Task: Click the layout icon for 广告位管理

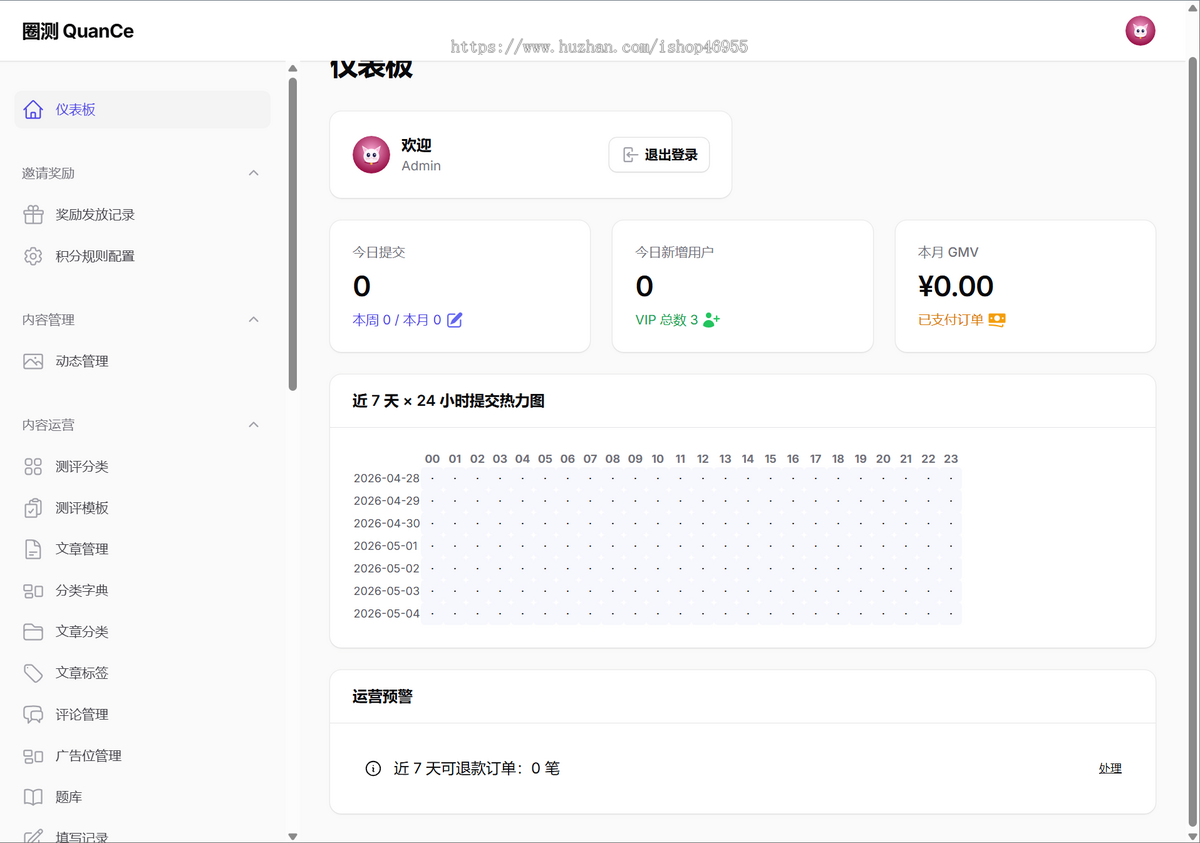Action: click(33, 756)
